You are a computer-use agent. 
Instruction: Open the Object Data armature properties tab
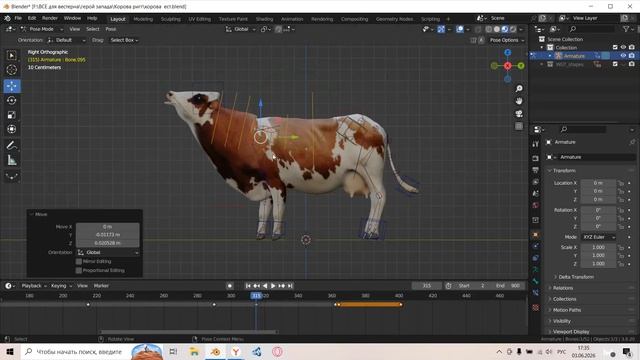coord(536,270)
